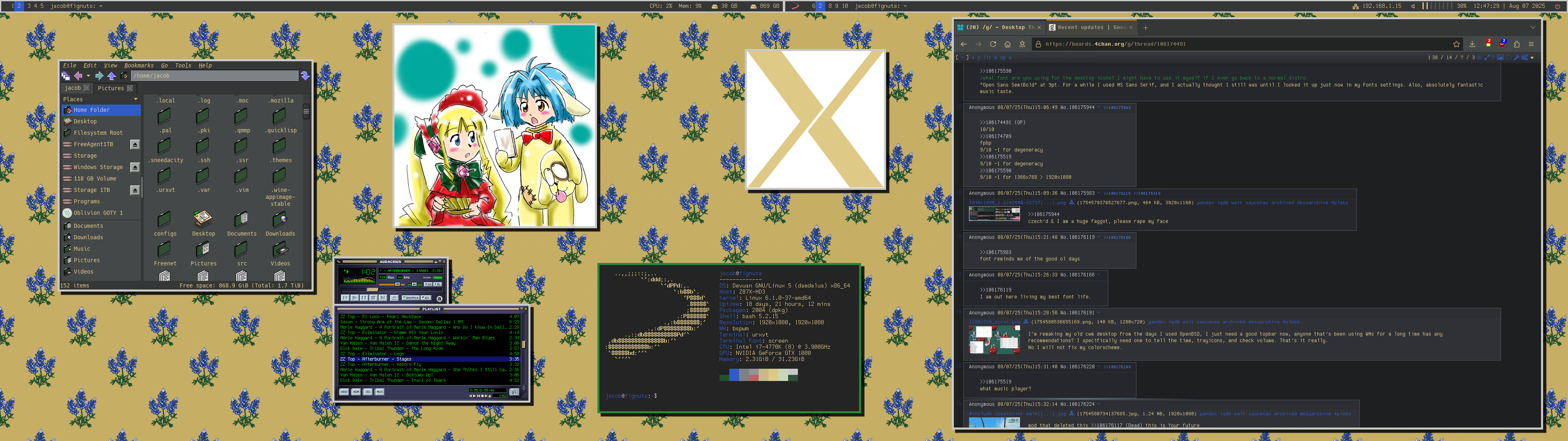The image size is (1568, 441).
Task: Open the View menu in file manager
Action: [x=111, y=65]
